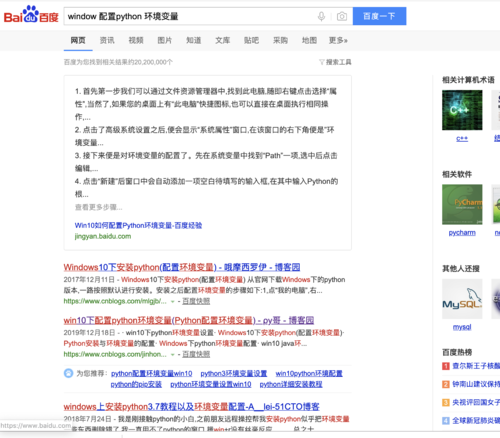Focus the search query input field

pos(190,16)
